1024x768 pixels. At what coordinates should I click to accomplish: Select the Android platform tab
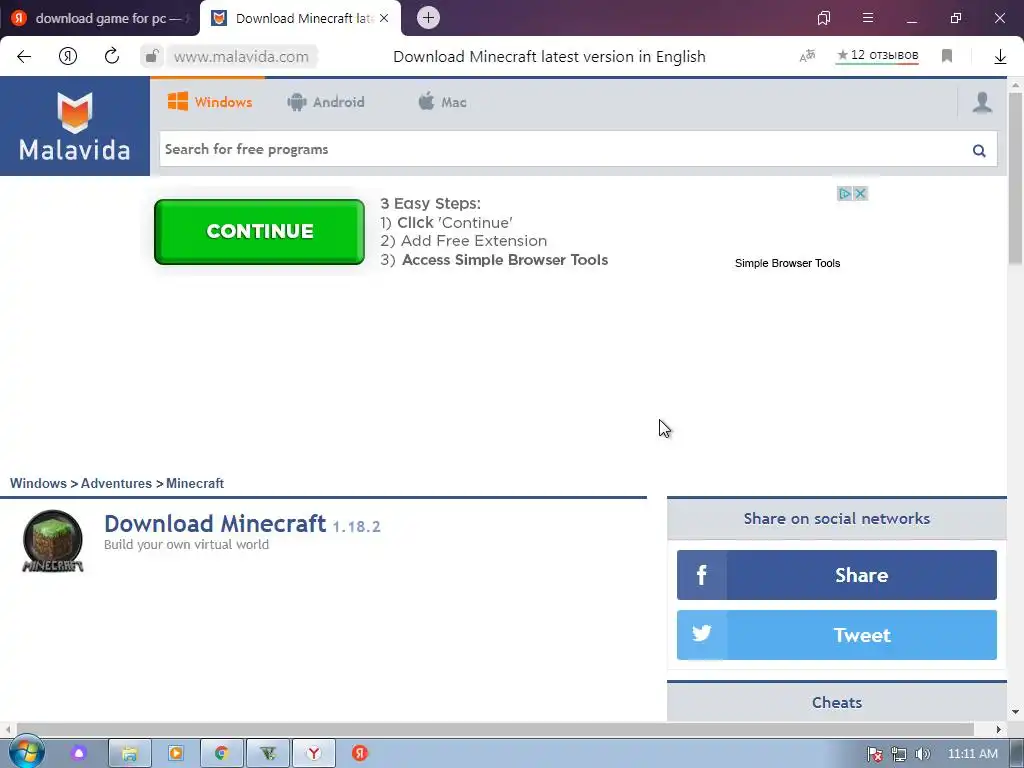tap(325, 102)
